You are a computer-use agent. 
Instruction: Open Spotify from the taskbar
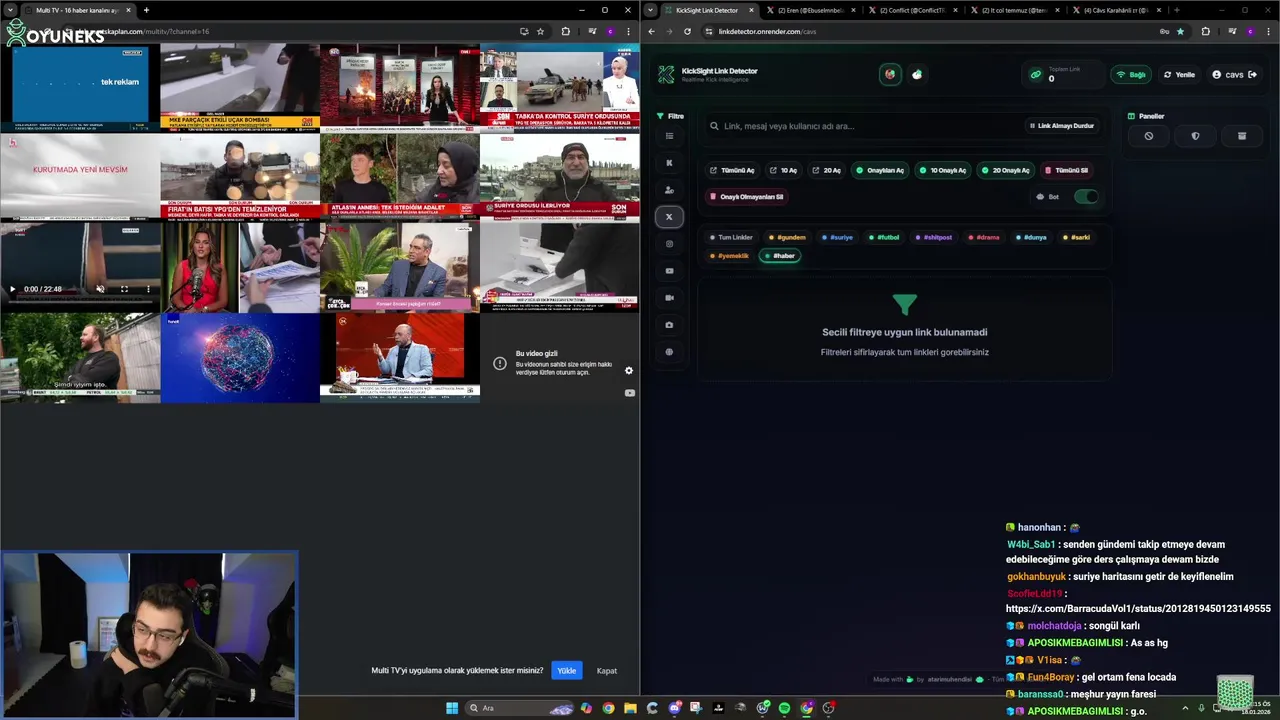tap(784, 708)
